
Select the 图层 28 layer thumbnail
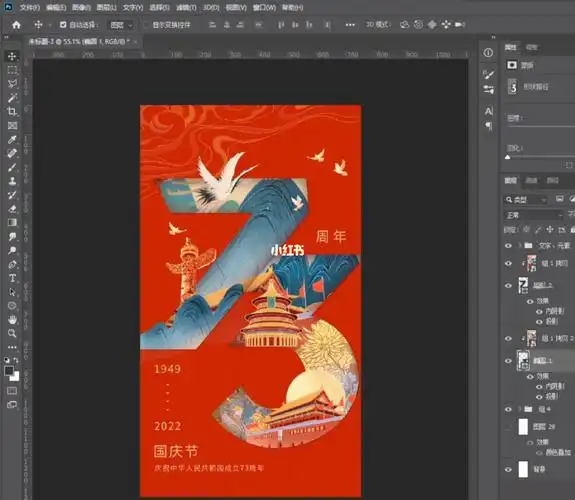point(523,427)
